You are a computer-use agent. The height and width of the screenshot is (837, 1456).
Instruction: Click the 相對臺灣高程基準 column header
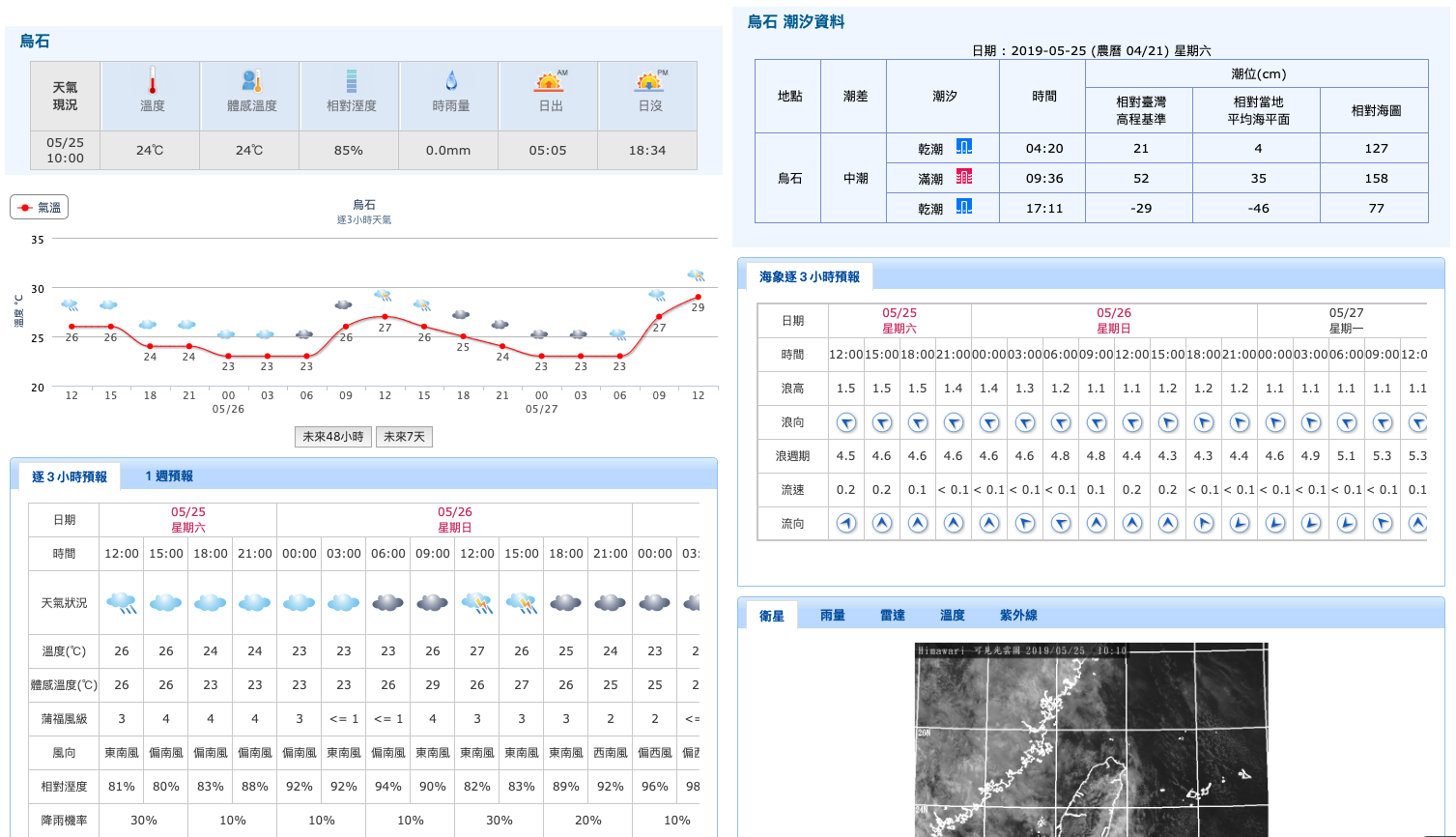(x=1141, y=110)
